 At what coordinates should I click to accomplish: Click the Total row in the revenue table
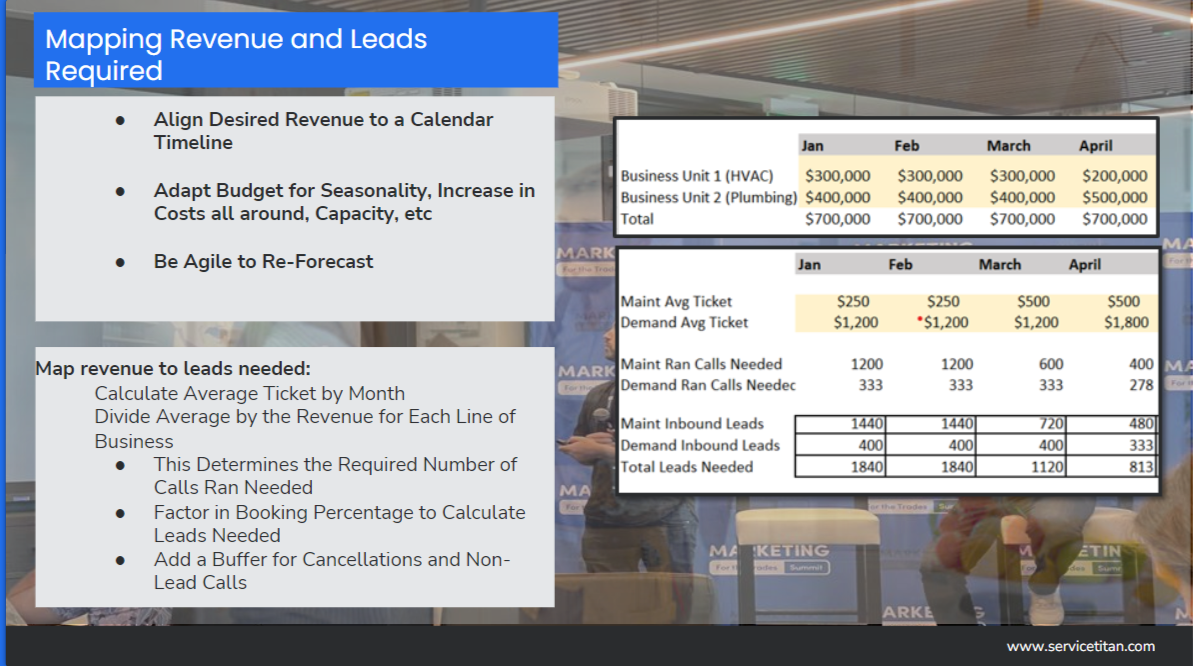click(638, 219)
